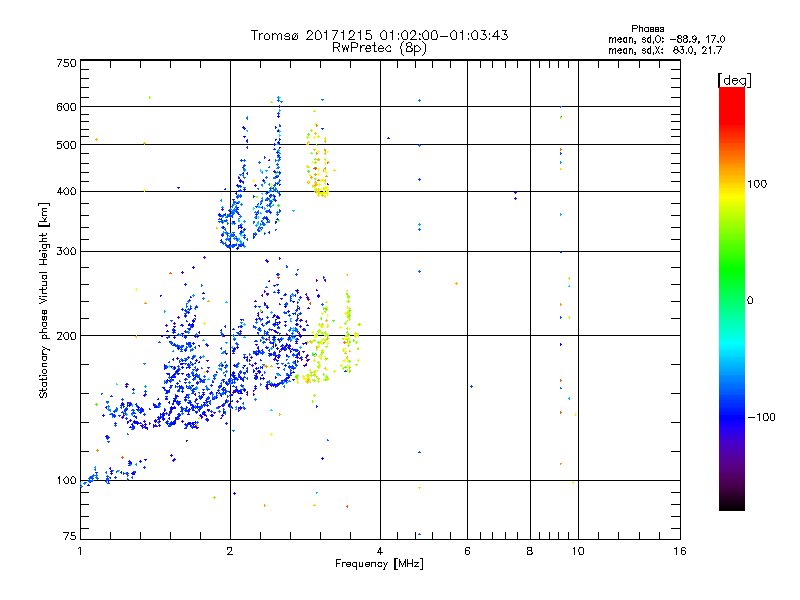Viewport: 800px width, 600px height.
Task: Click the y-axis label '75'
Action: coord(70,536)
